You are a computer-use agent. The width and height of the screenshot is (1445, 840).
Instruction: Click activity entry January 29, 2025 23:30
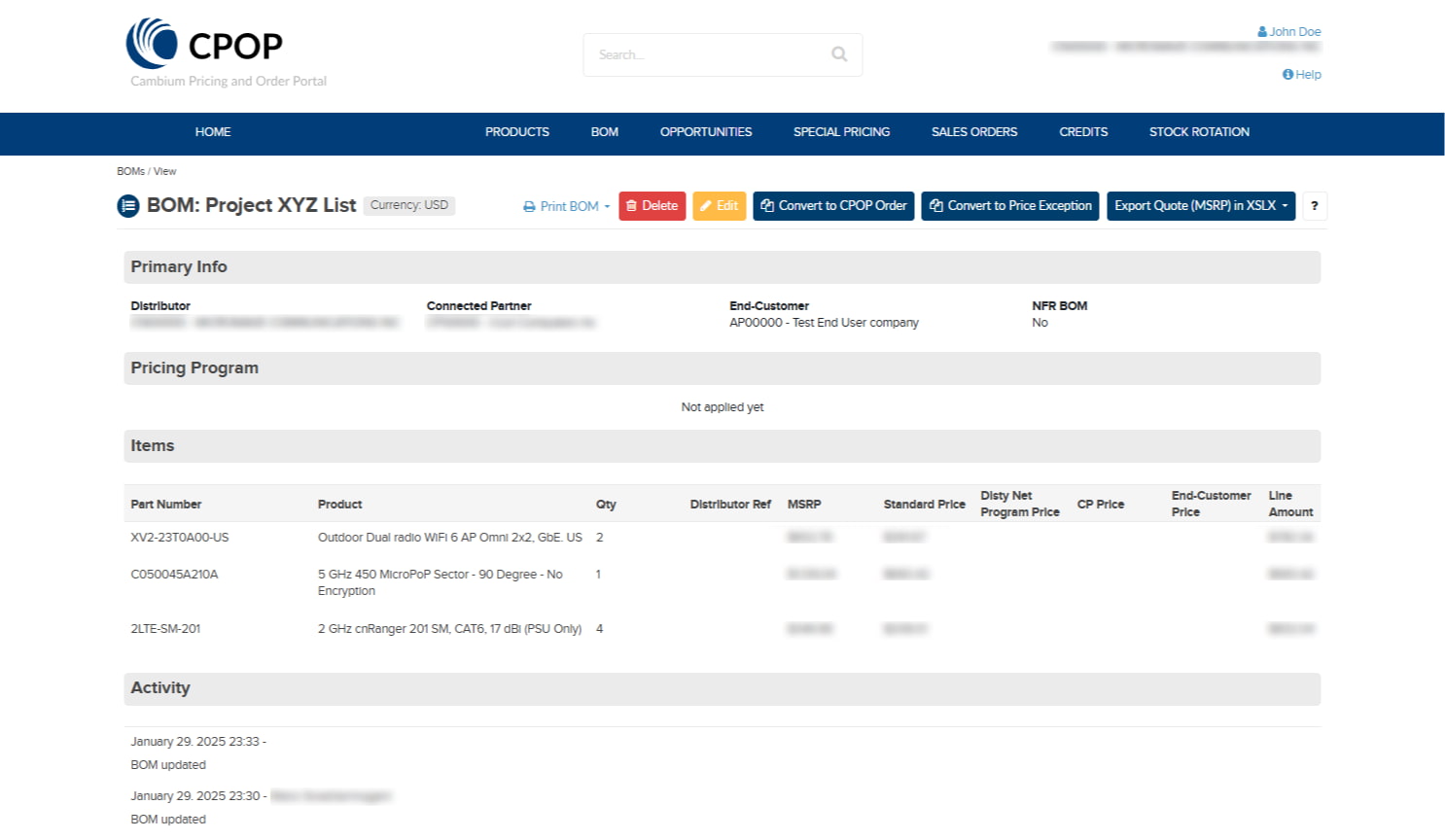coord(198,796)
